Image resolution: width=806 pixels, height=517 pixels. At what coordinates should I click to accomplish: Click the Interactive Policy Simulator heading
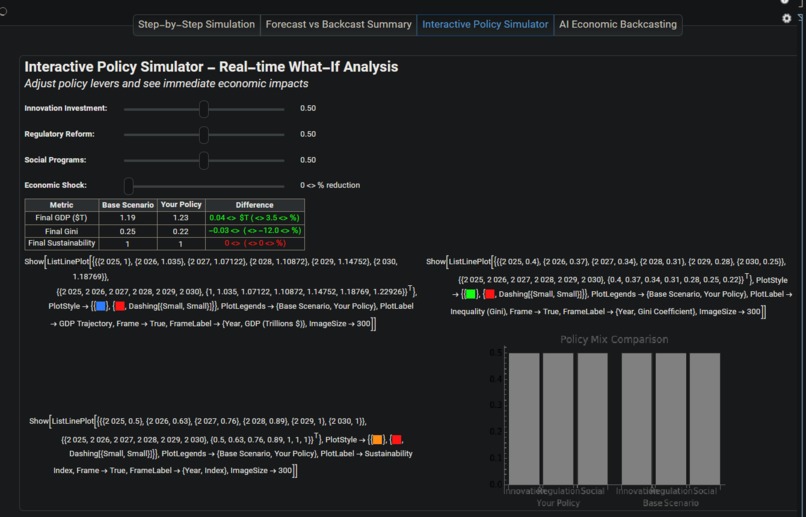coord(211,67)
